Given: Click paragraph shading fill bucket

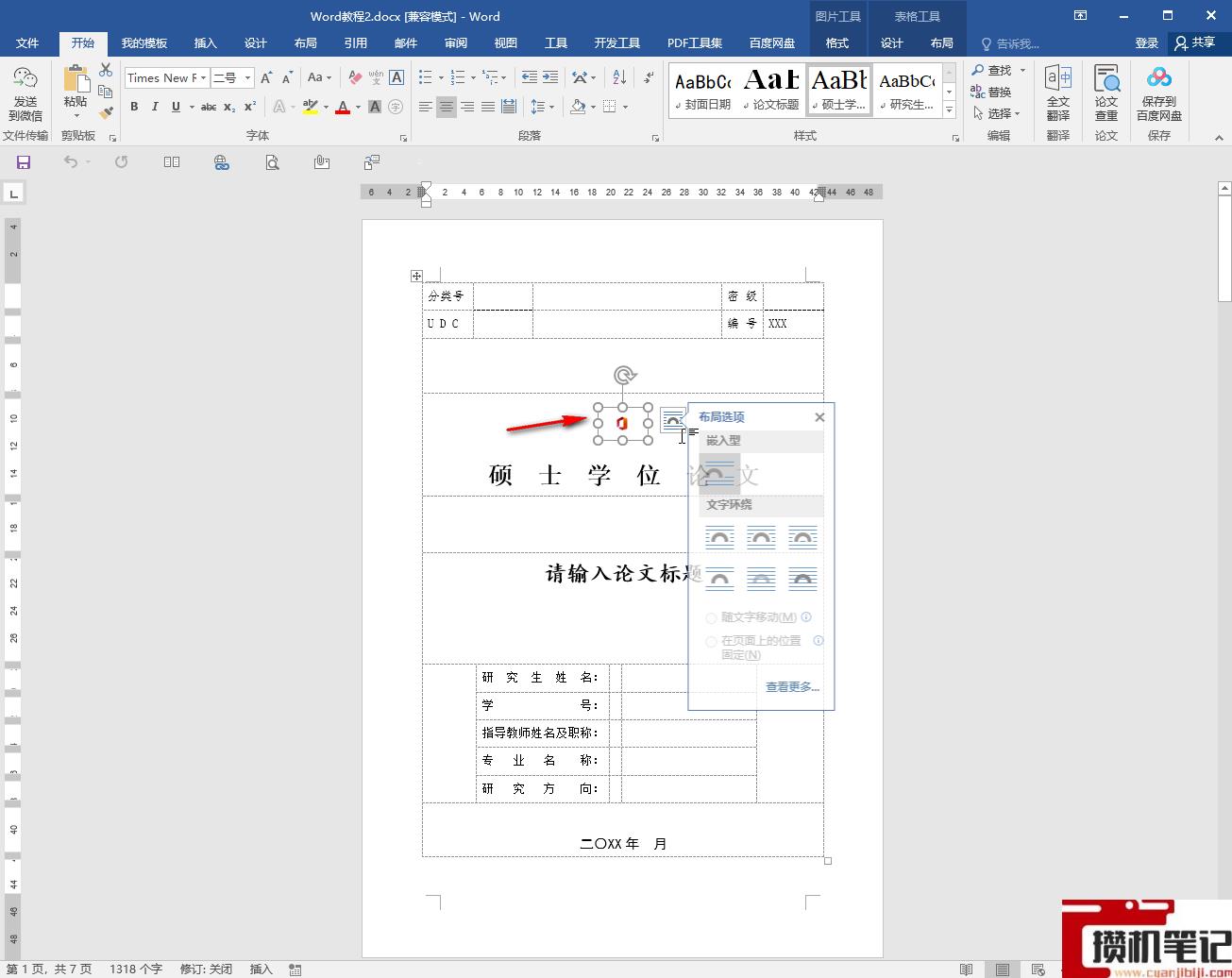Looking at the screenshot, I should point(578,107).
